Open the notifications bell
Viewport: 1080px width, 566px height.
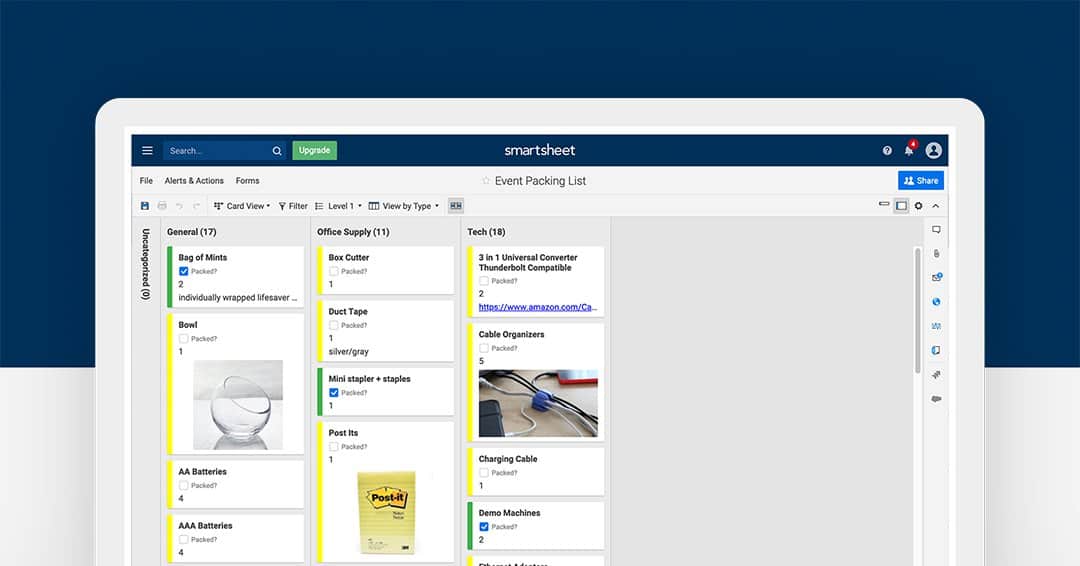909,151
